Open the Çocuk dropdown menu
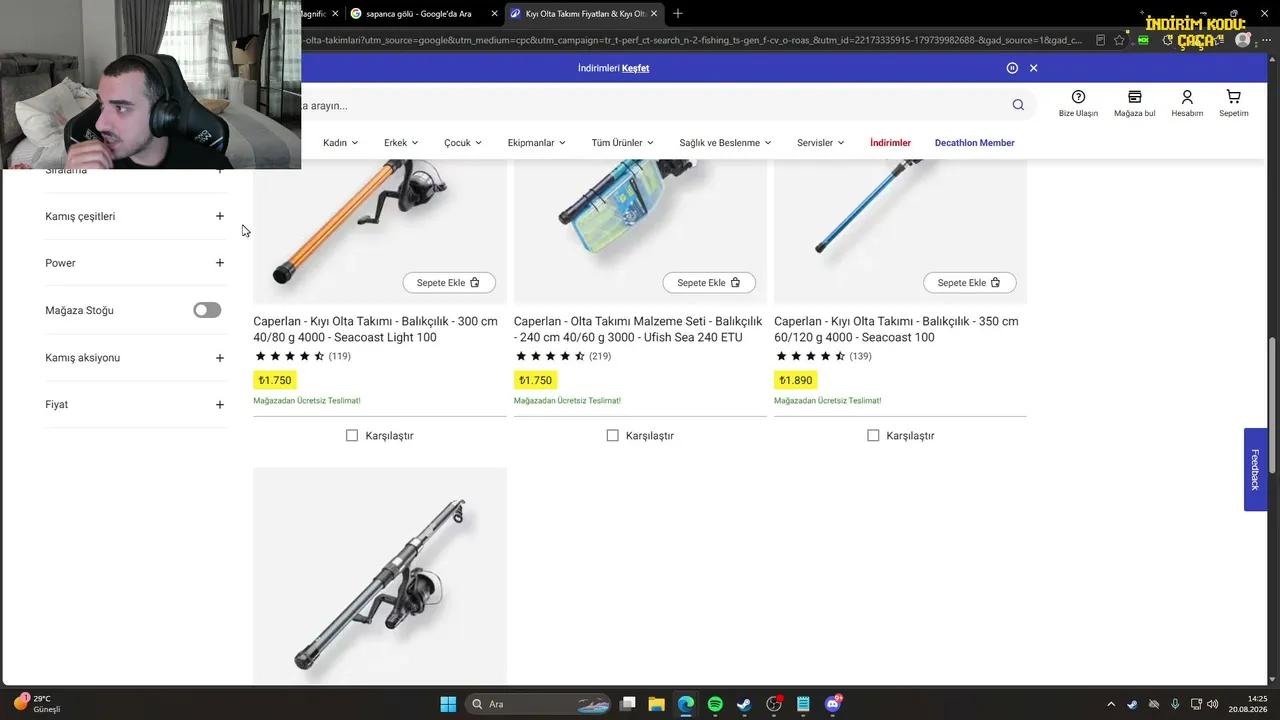Screen dimensions: 1280x720 pyautogui.click(x=463, y=143)
